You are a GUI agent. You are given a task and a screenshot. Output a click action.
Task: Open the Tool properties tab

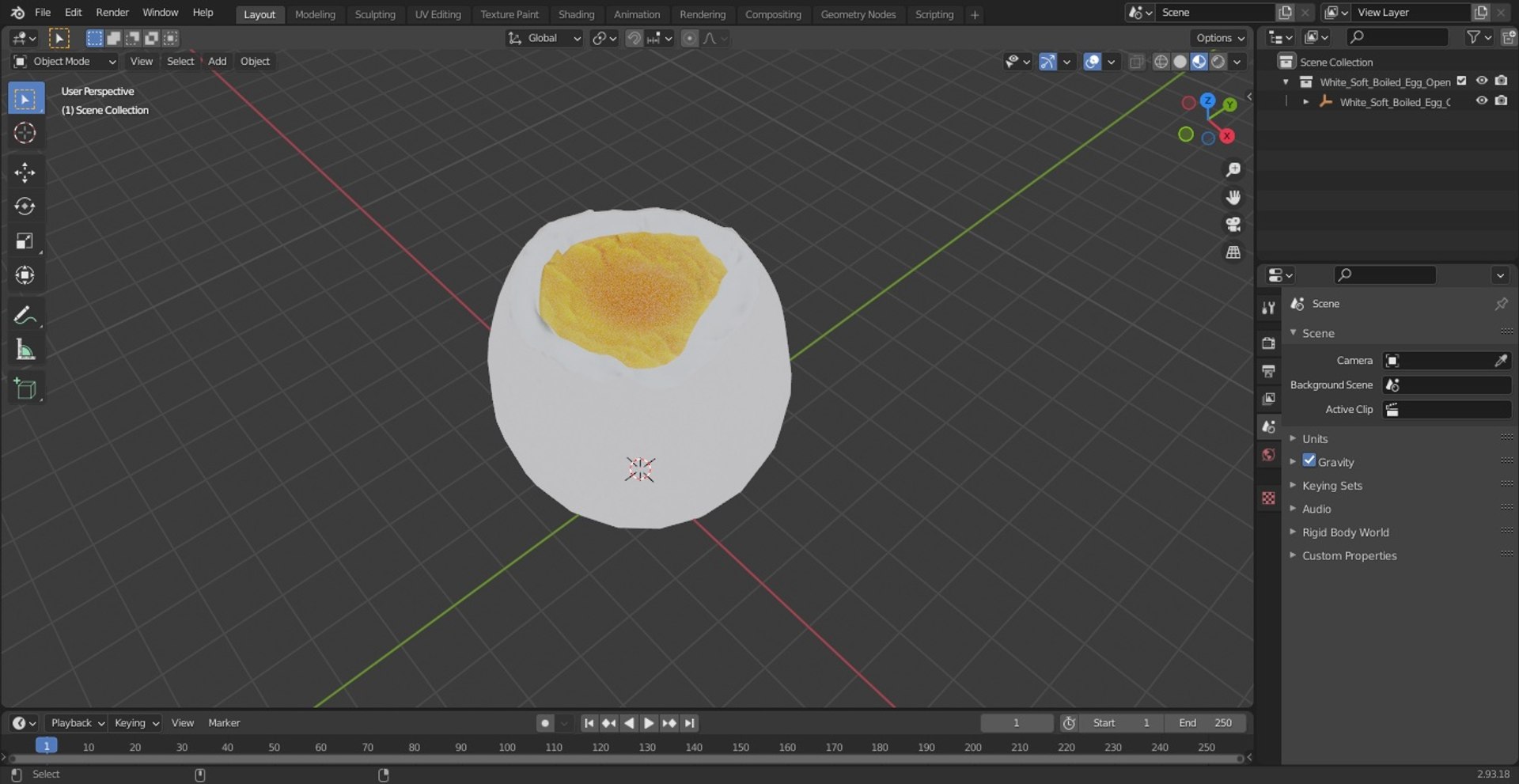click(1268, 308)
